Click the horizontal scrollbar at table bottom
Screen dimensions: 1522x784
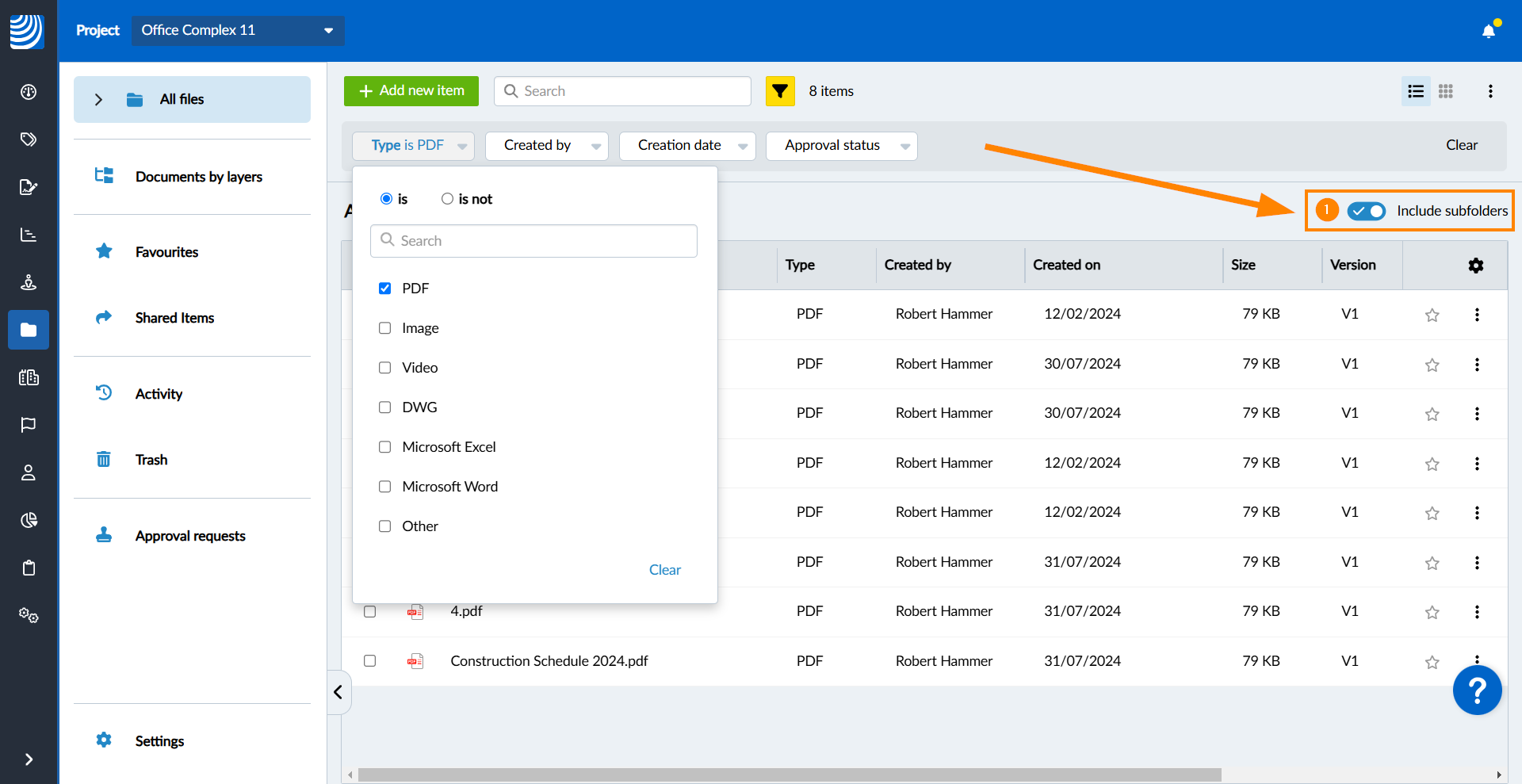pos(789,774)
